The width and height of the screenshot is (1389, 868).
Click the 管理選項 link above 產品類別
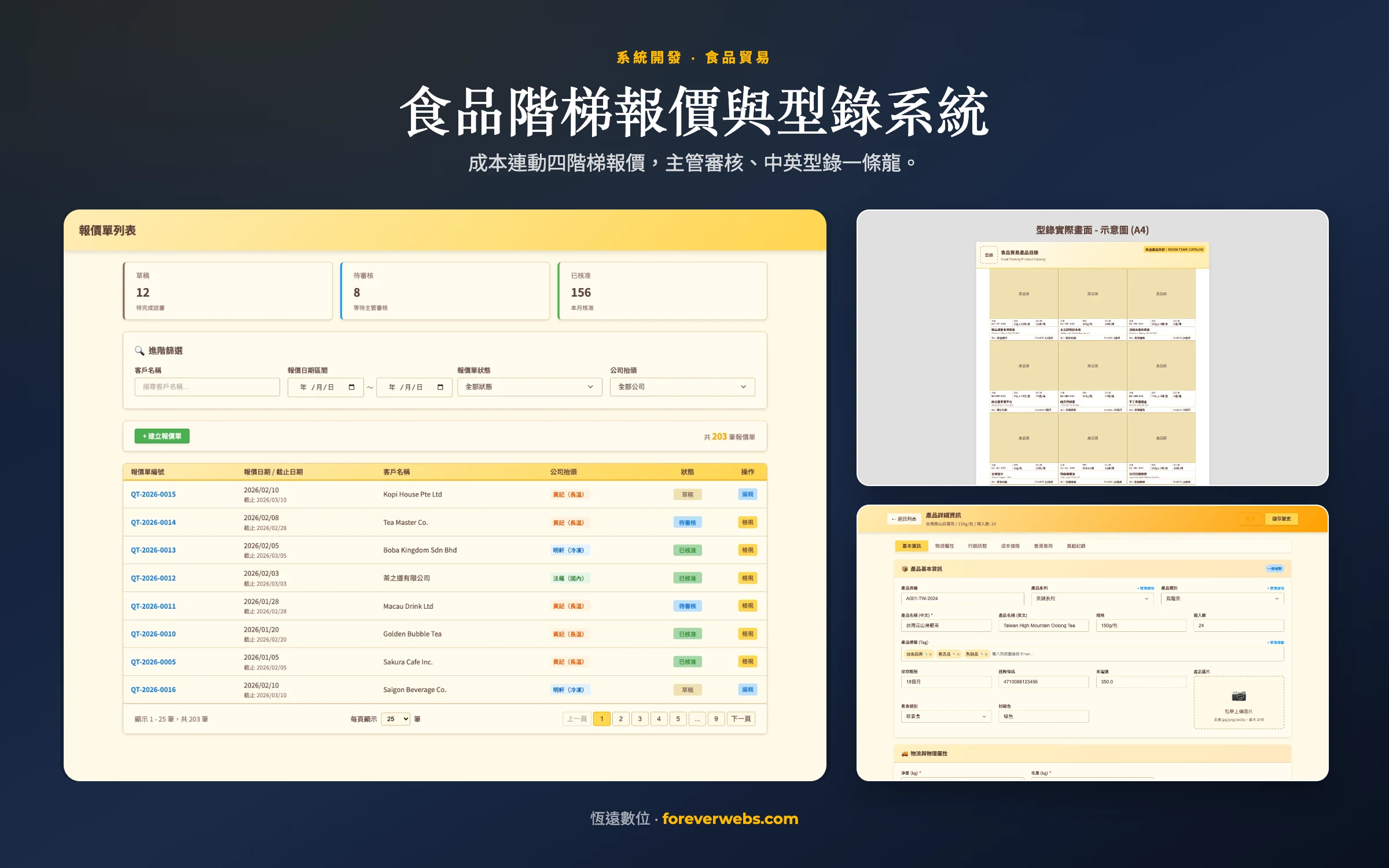[1276, 588]
